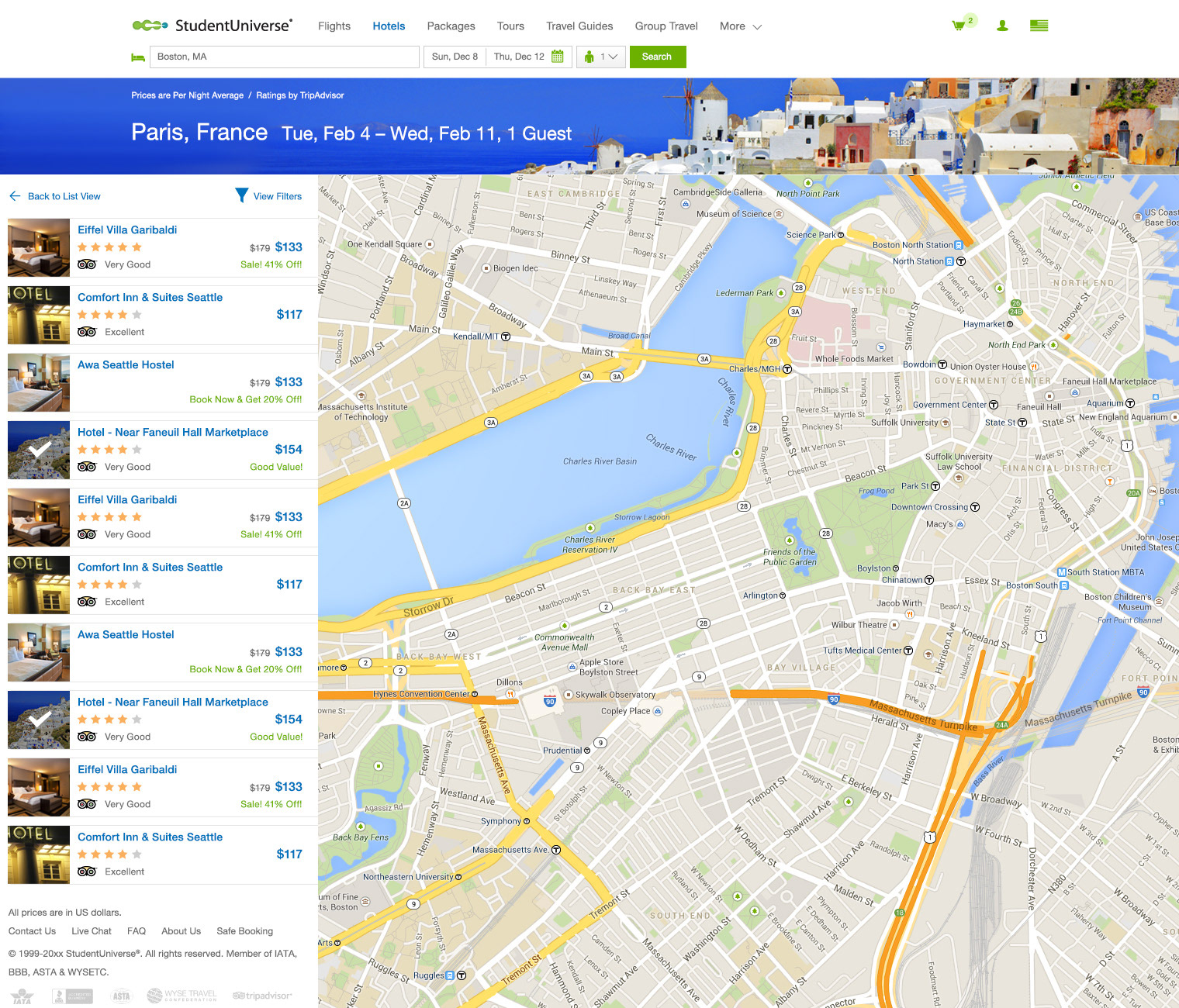Click the Charles/MGH transit station icon
Screen dimensions: 1179x1008
pyautogui.click(x=787, y=369)
